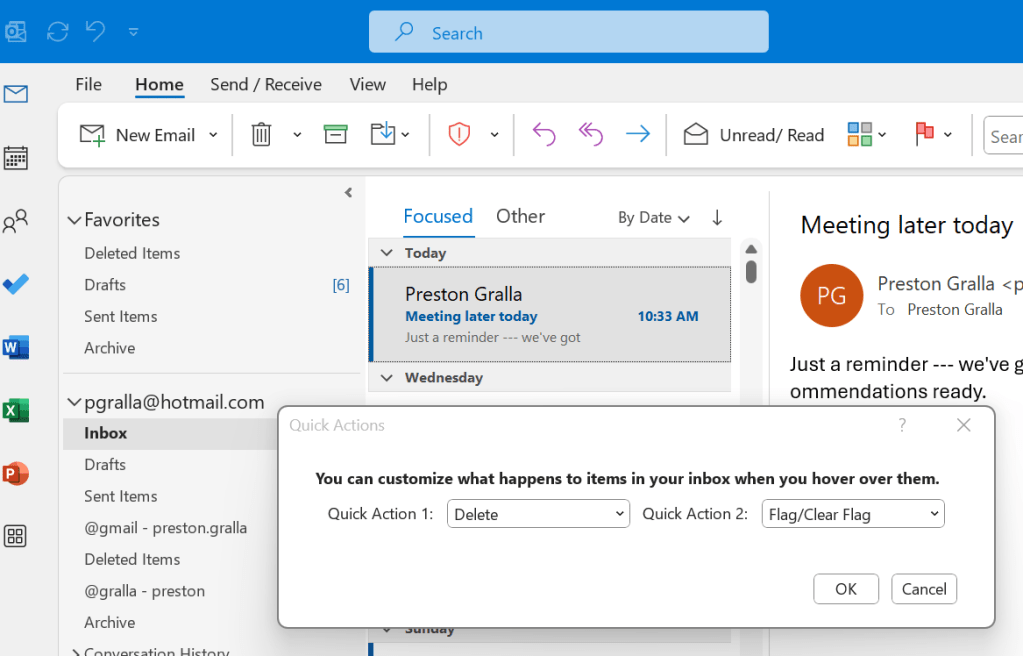Collapse the Favorites group
The width and height of the screenshot is (1023, 656).
click(x=74, y=221)
